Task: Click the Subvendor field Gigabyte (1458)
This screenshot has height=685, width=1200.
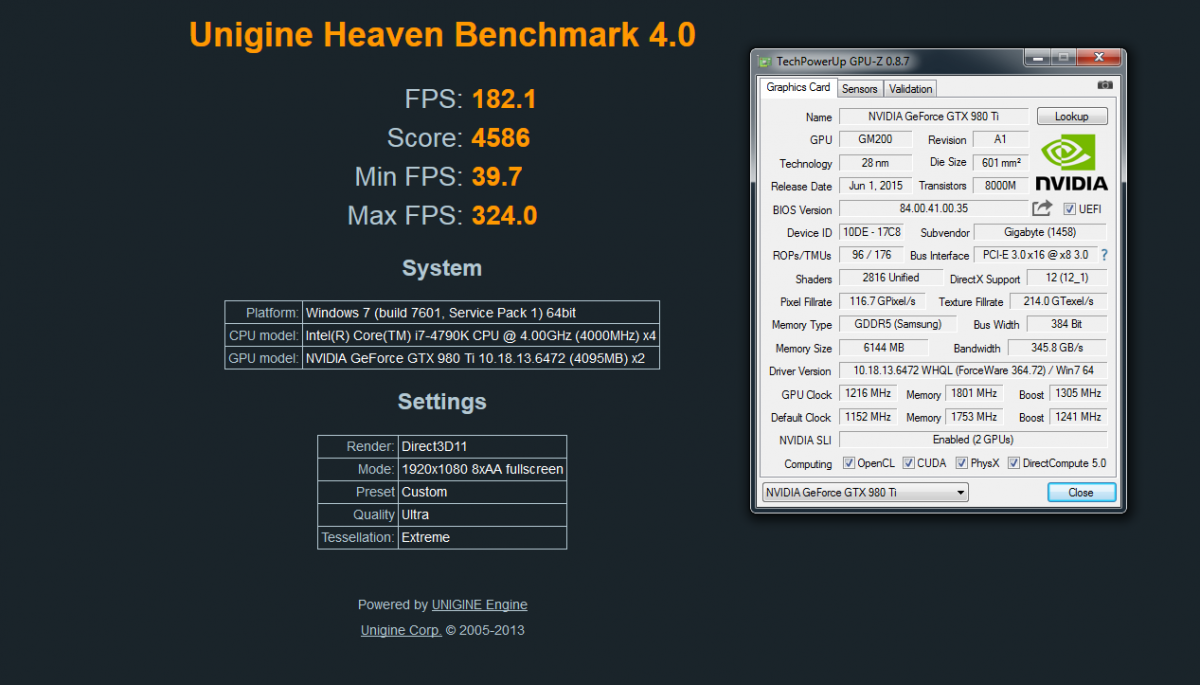Action: [x=1041, y=232]
